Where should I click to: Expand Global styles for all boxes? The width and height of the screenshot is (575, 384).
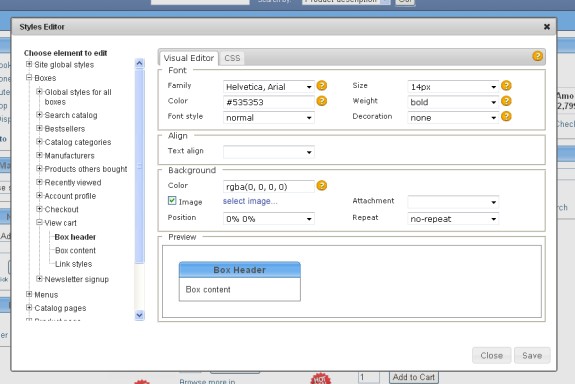point(39,91)
